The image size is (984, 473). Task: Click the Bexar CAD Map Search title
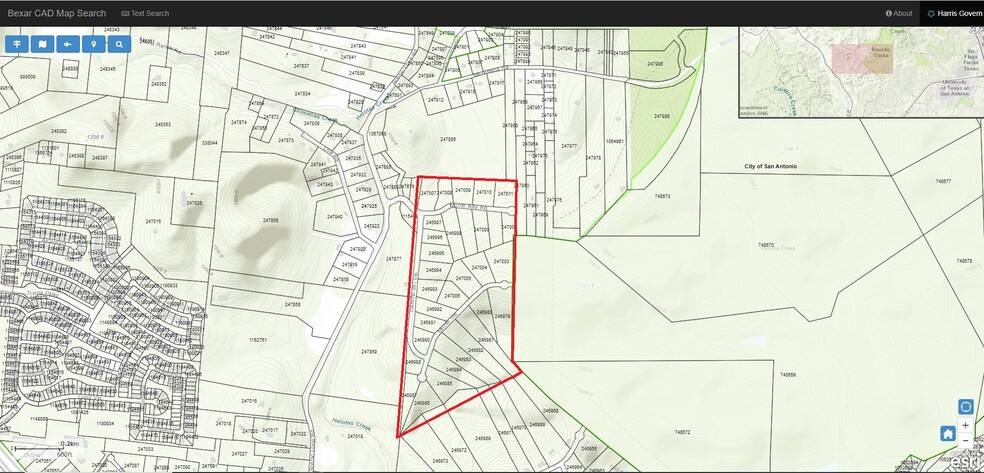[56, 13]
